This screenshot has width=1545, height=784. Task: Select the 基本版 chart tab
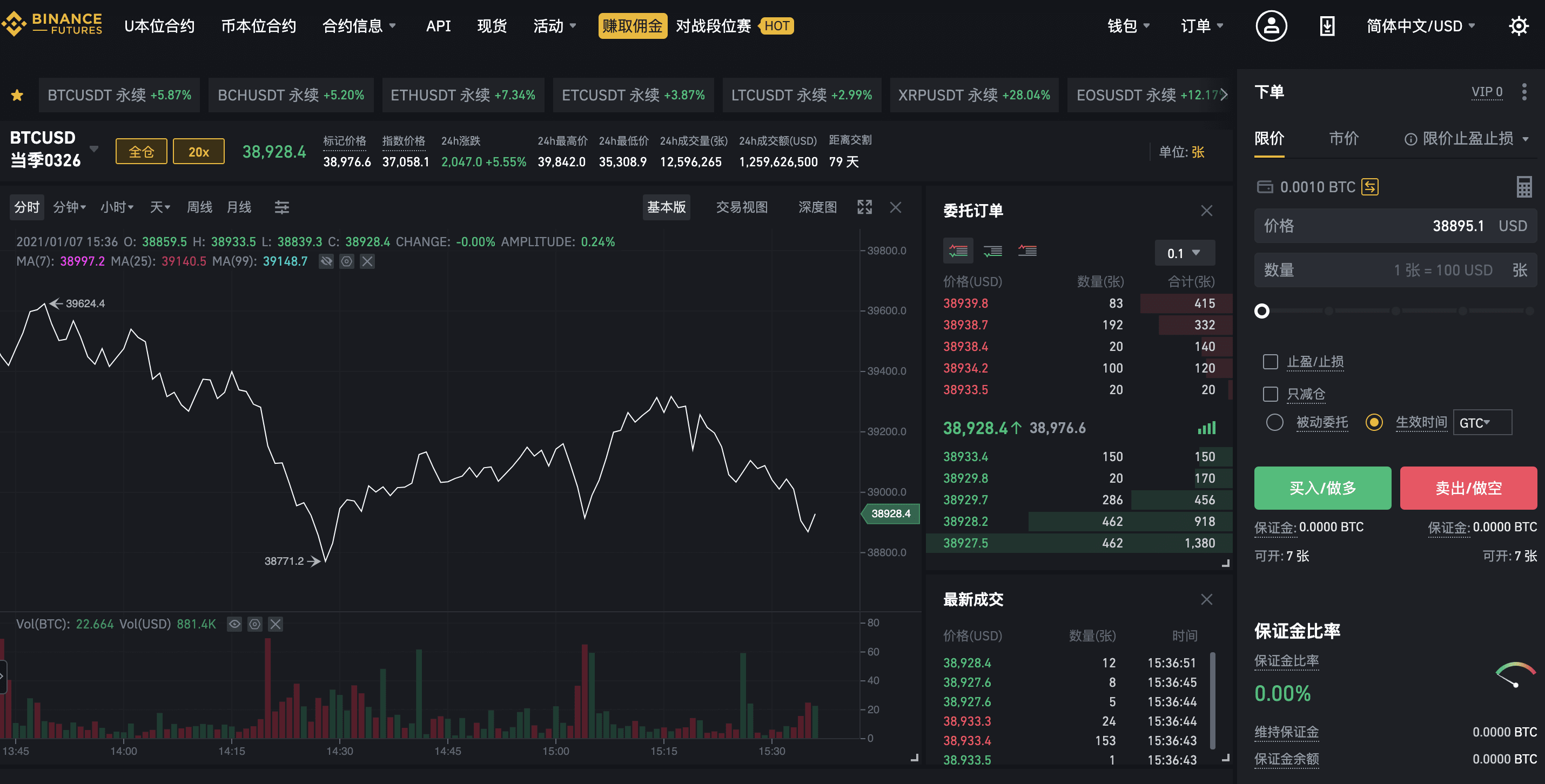click(666, 207)
